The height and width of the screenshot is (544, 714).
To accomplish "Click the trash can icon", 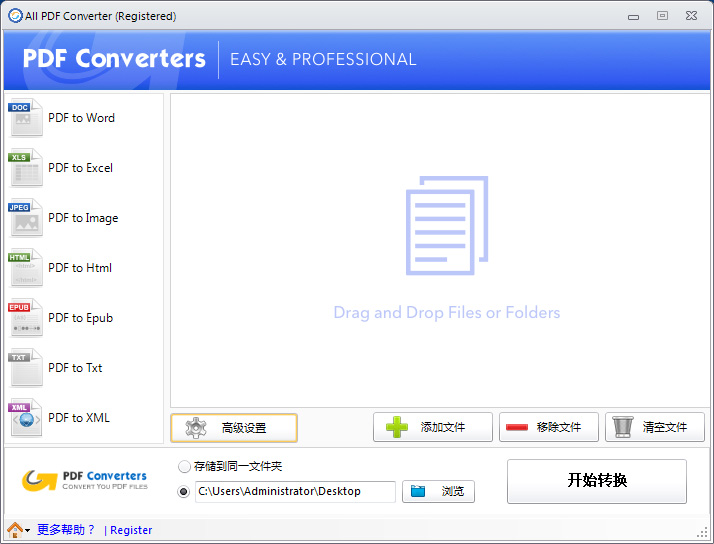I will pos(622,427).
